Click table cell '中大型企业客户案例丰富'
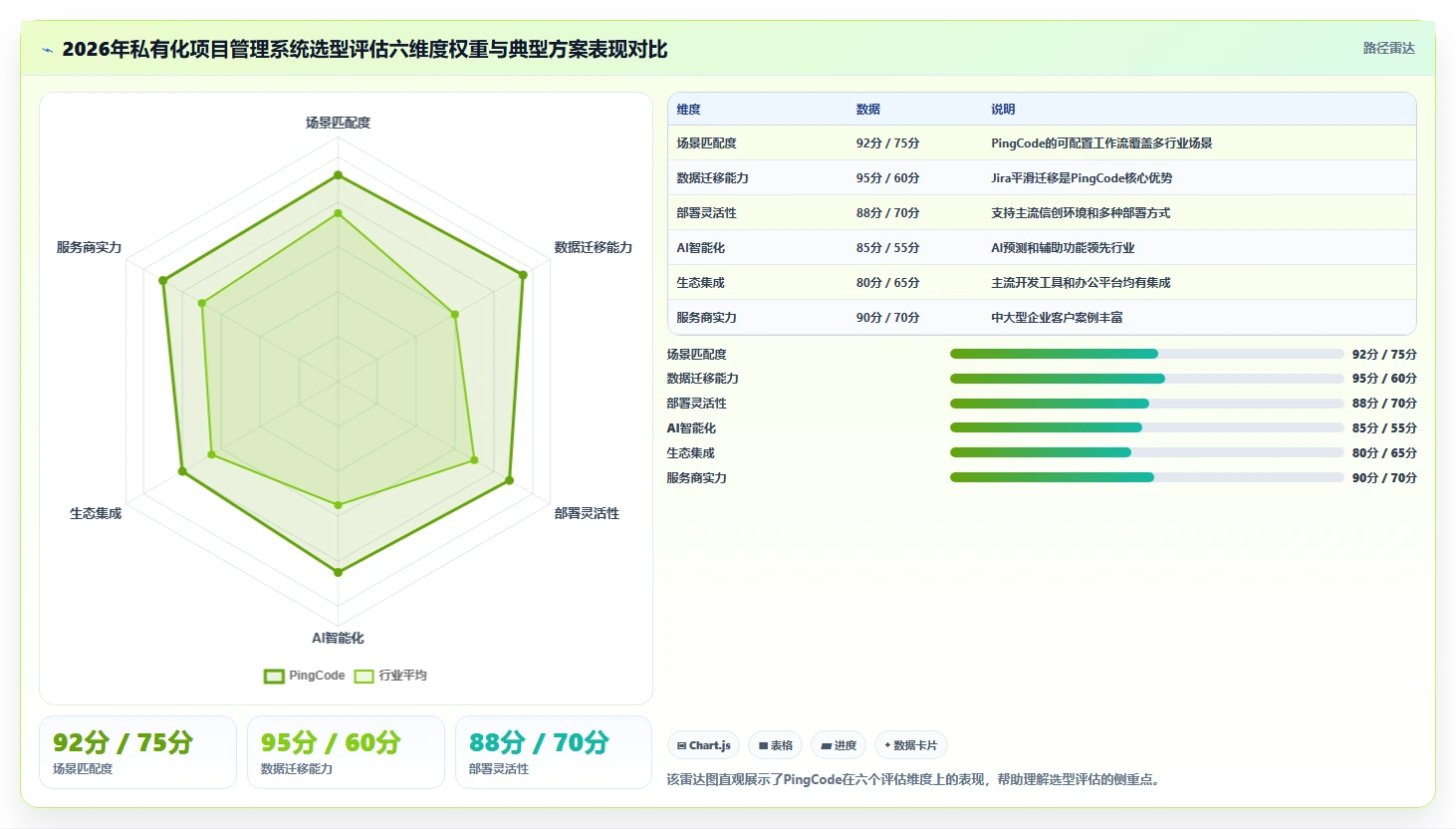 (x=1057, y=318)
